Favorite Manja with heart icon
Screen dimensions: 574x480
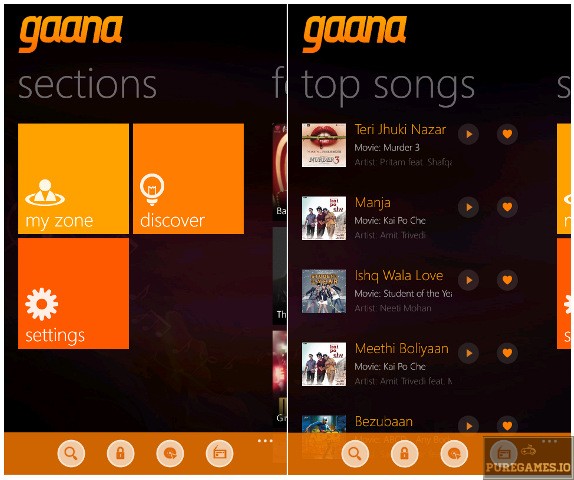point(507,207)
